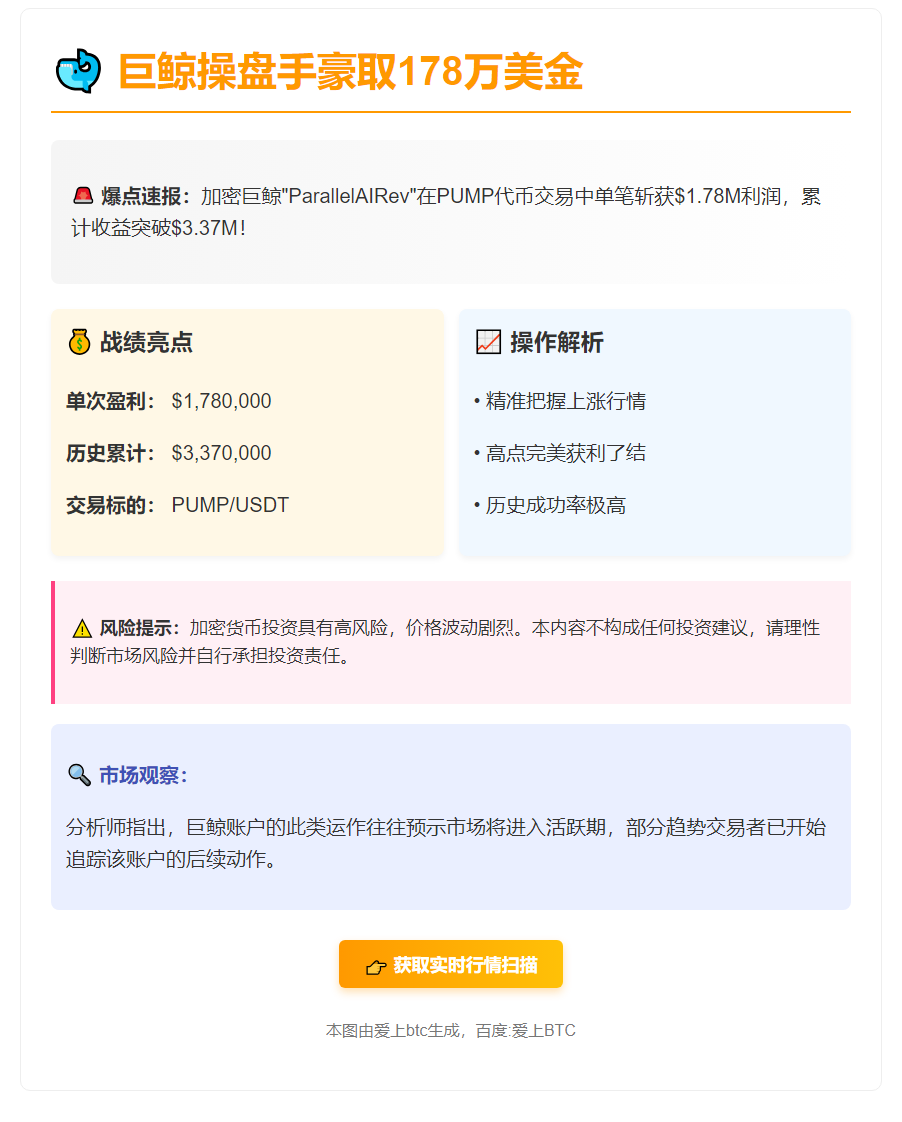
Task: Click the market analysis paragraph starting 分析师指出
Action: coord(446,843)
